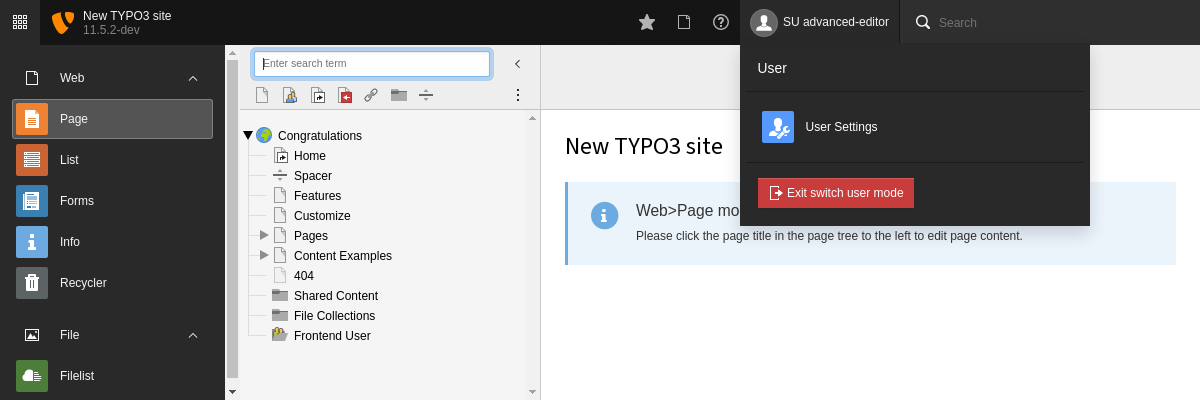The image size is (1200, 400).
Task: Click the open documents icon in top bar
Action: pos(684,22)
